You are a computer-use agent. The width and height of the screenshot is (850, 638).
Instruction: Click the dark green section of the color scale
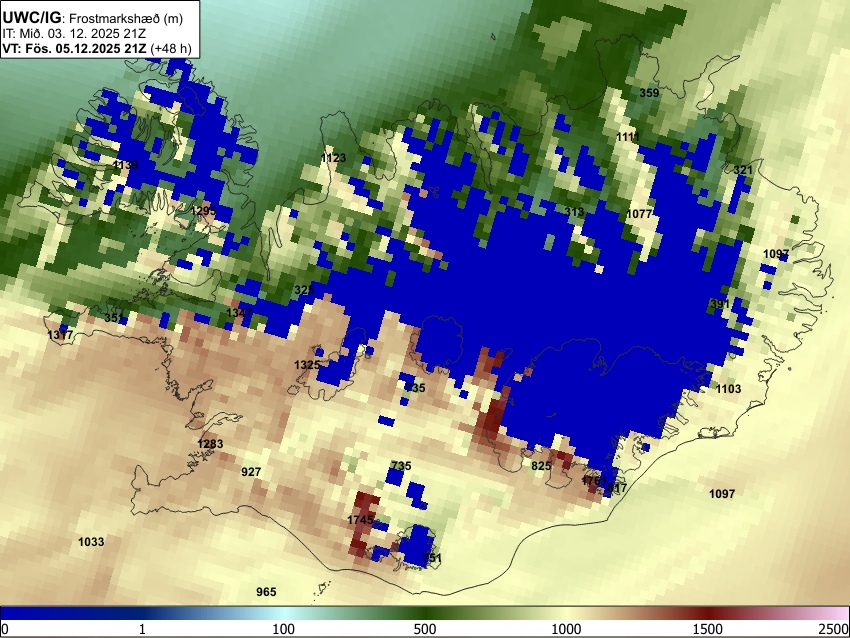(425, 614)
